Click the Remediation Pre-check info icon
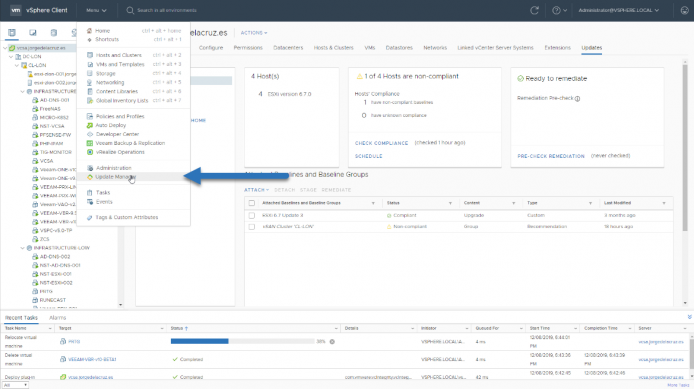 coord(577,99)
